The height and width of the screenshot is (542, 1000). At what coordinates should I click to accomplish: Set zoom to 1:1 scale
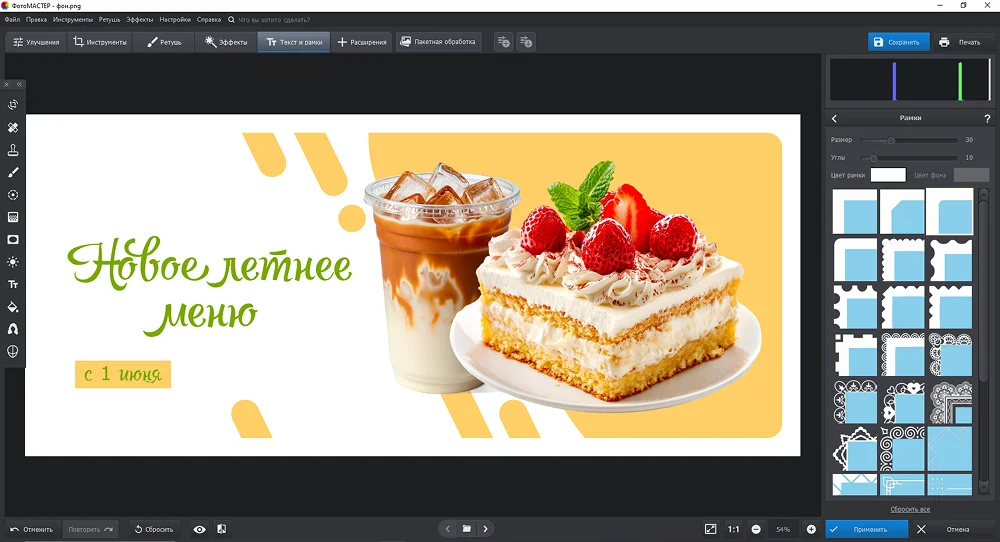734,529
